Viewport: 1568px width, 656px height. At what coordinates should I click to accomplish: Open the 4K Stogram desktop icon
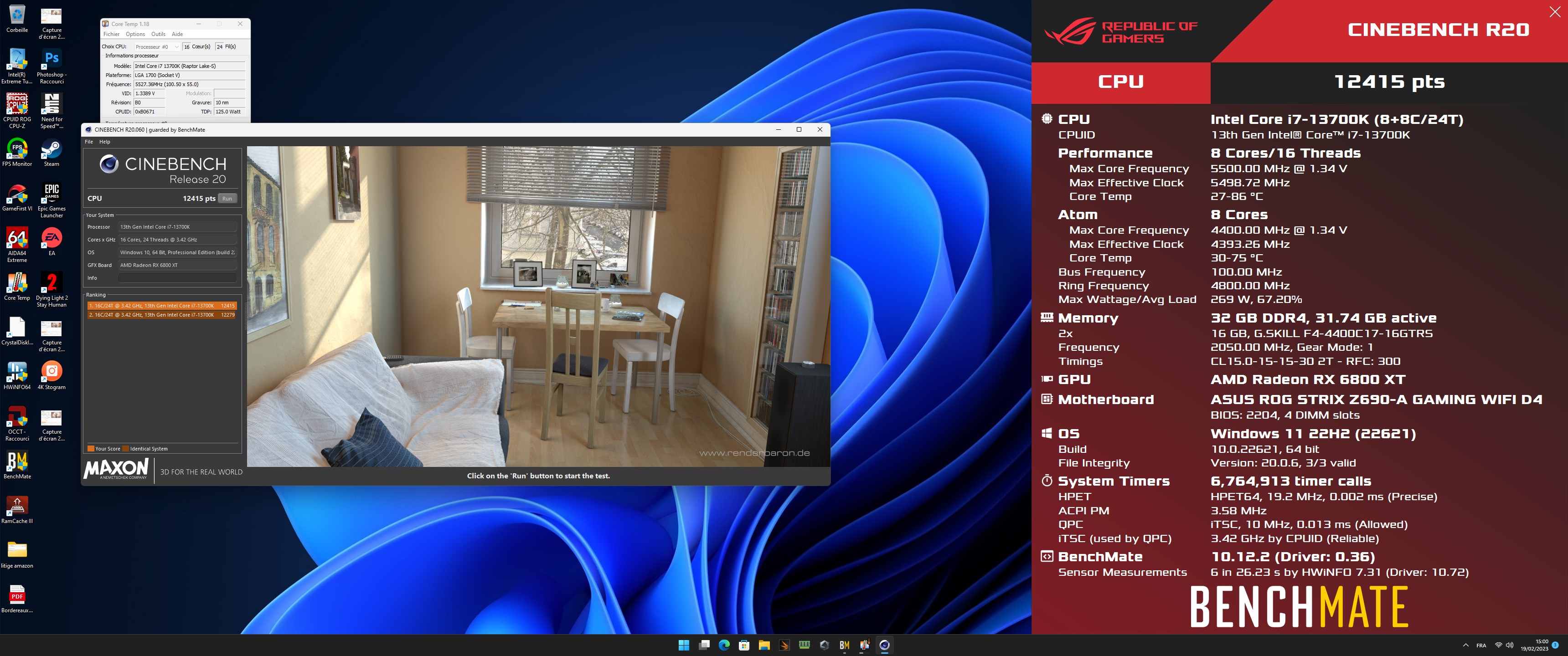52,375
